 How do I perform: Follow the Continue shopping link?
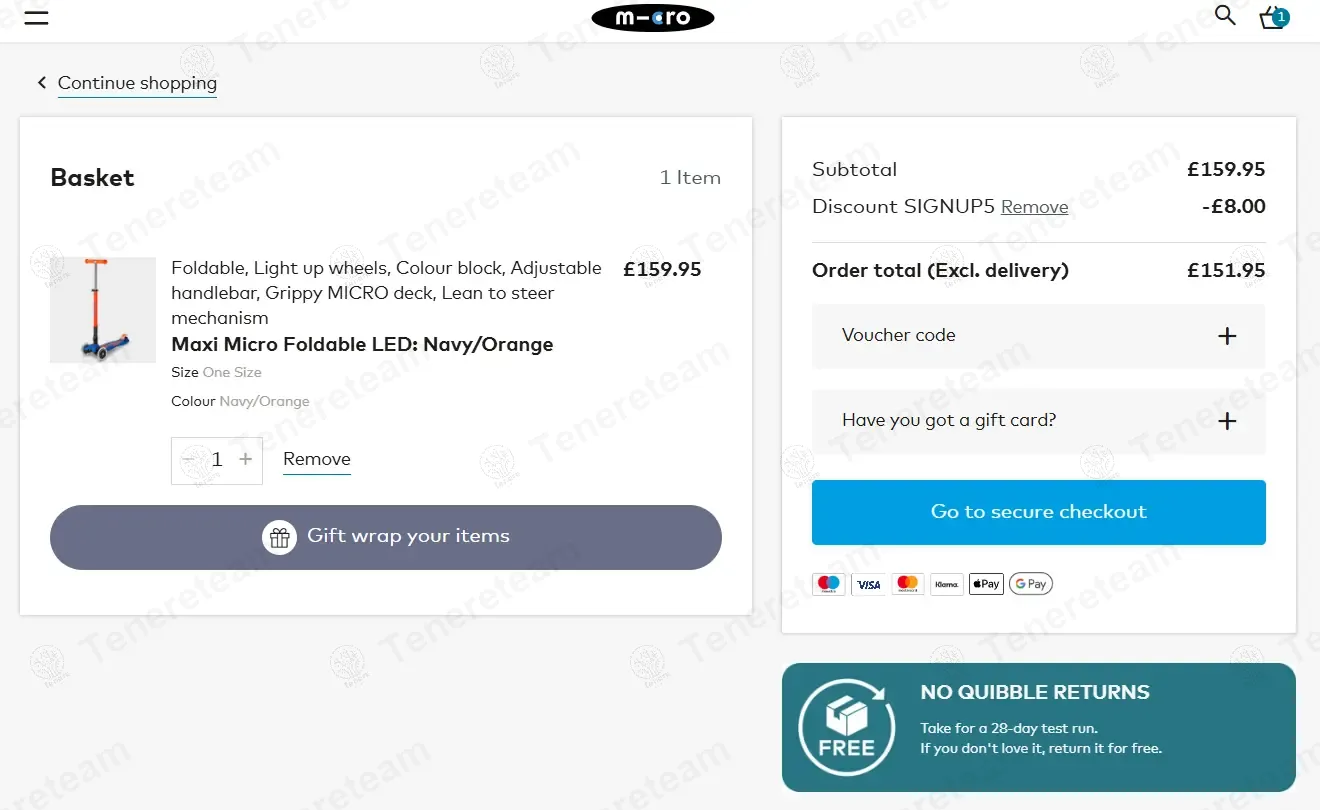click(137, 83)
